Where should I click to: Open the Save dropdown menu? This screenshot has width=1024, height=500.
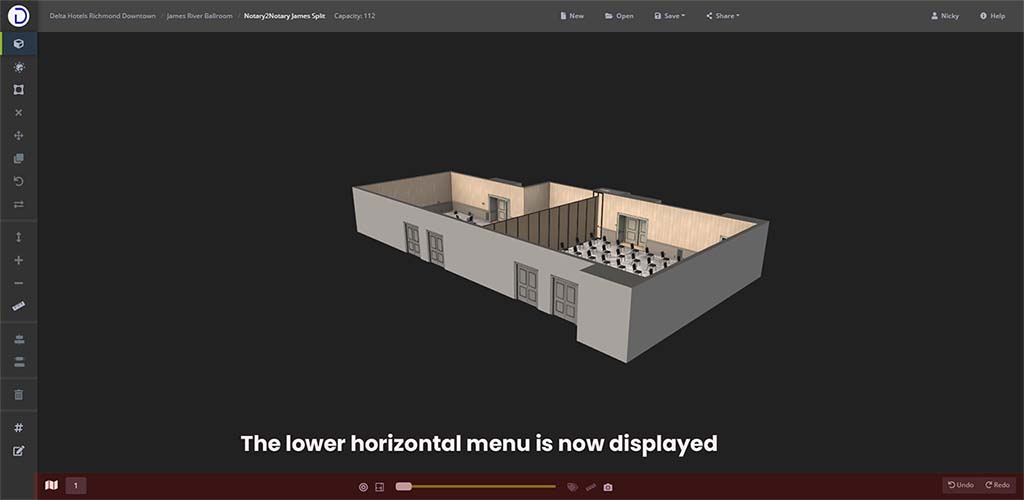669,16
